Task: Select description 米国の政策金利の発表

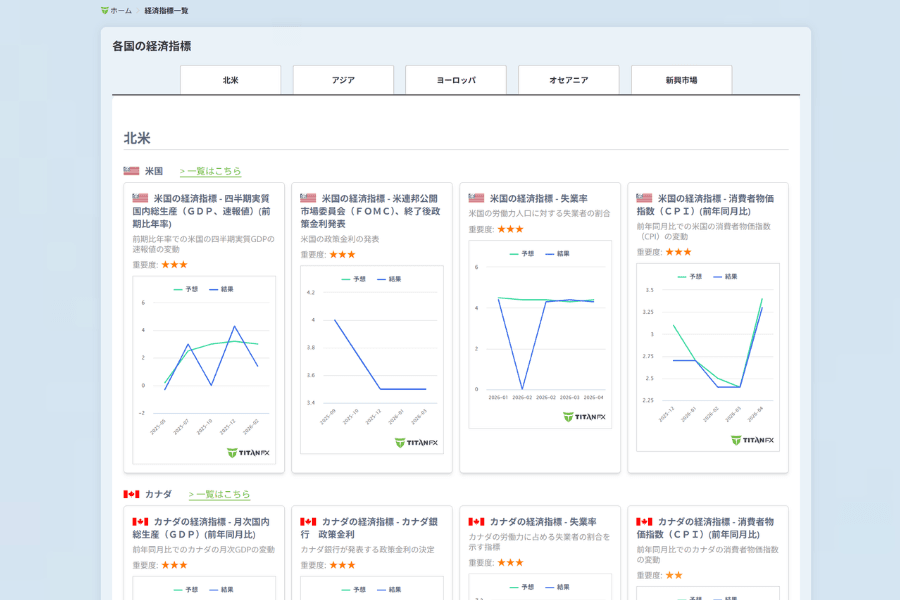Action: [x=340, y=239]
